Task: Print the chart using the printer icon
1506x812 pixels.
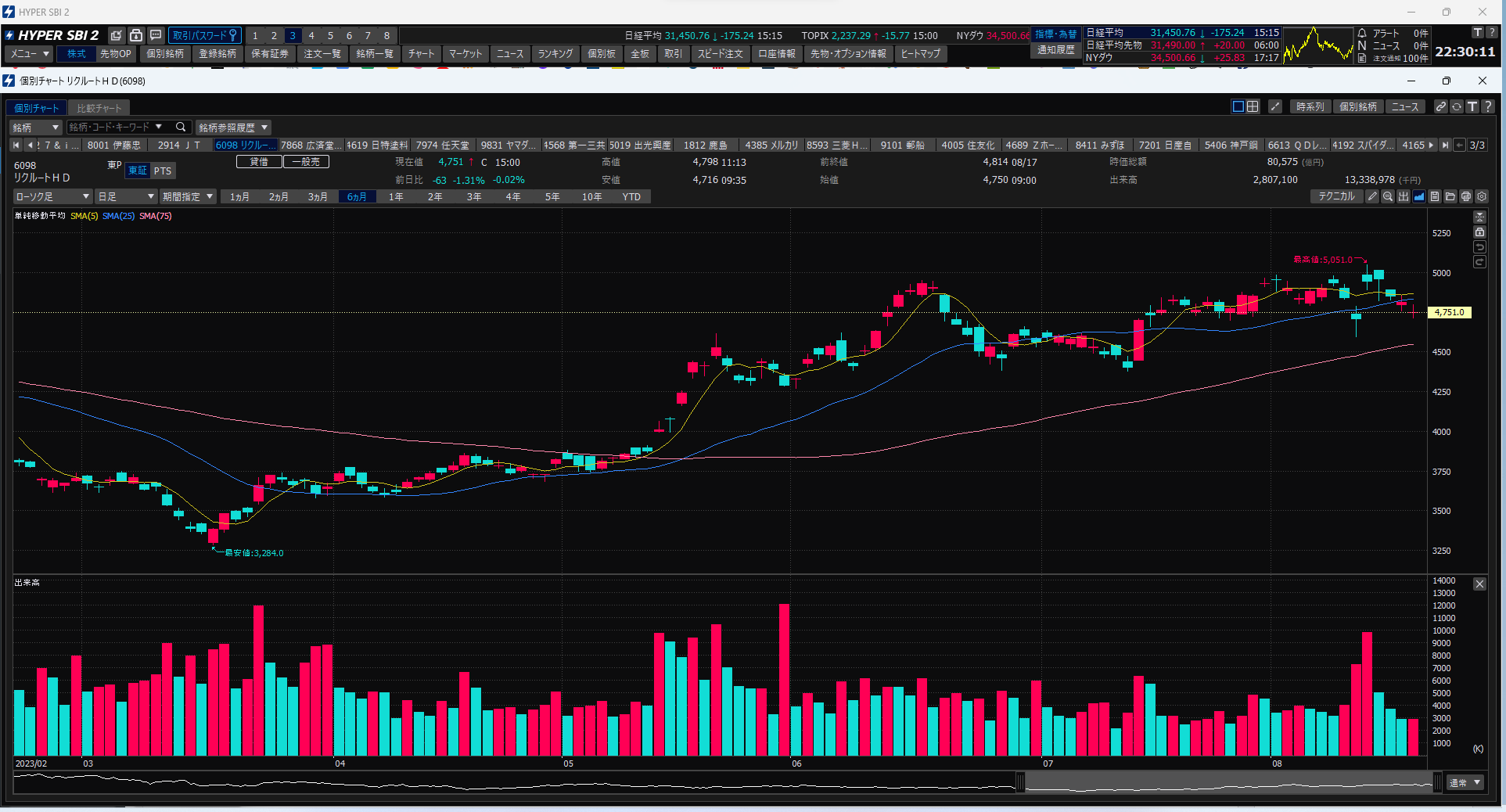Action: click(1466, 196)
